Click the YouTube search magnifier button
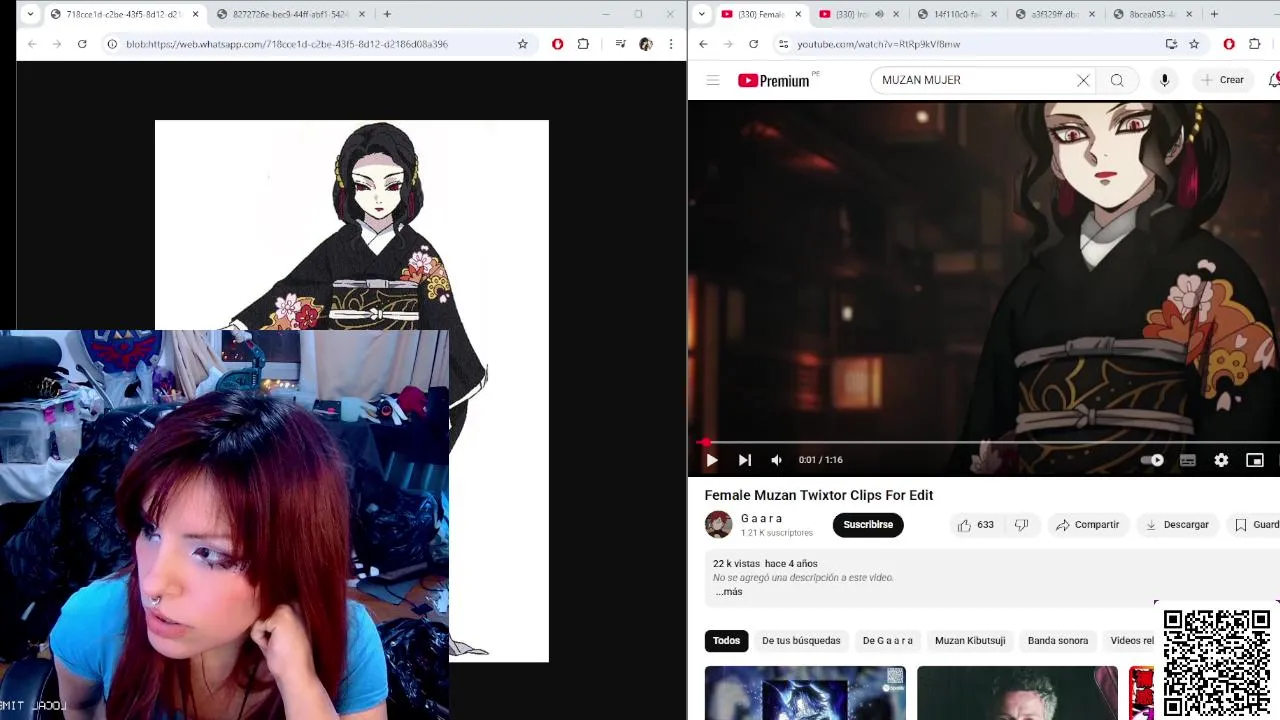This screenshot has height=720, width=1280. (1117, 80)
